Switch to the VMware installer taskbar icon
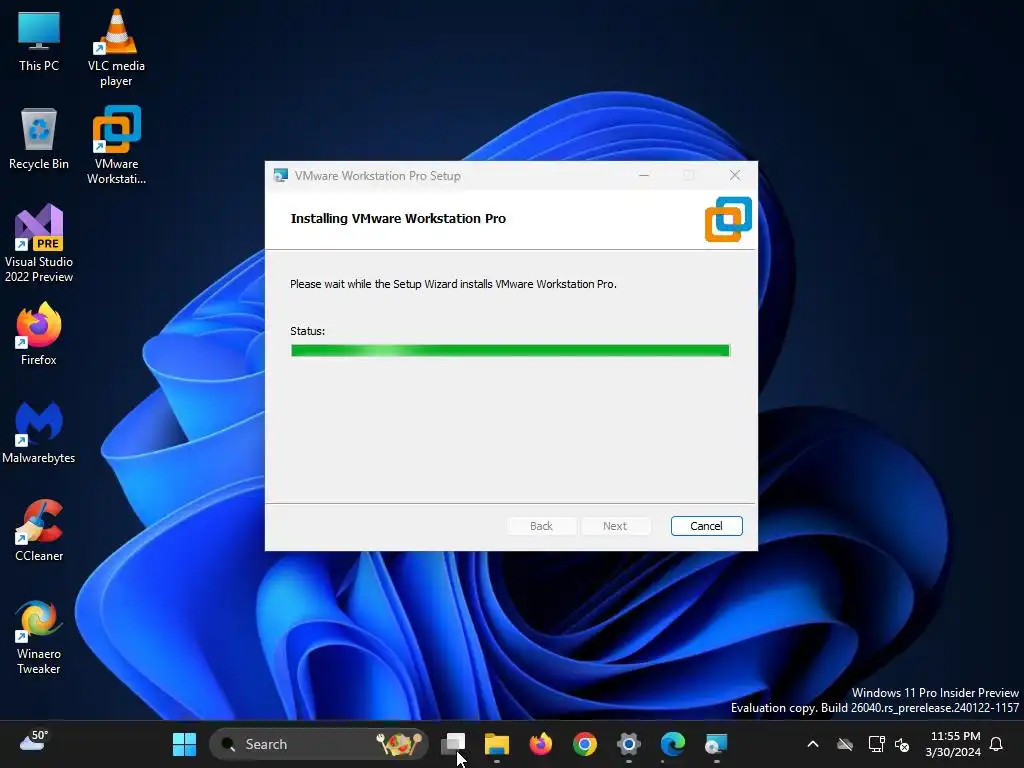The image size is (1024, 768). [716, 744]
